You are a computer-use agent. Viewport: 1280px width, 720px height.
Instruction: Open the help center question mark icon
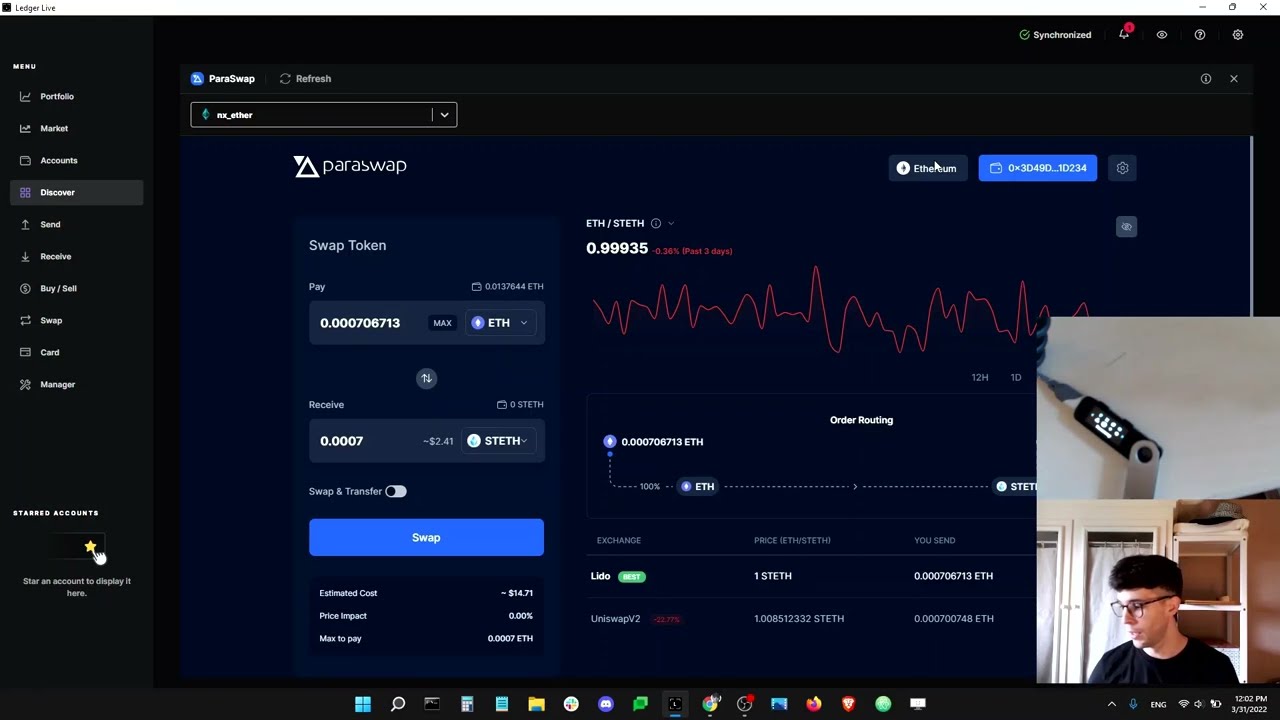click(x=1200, y=34)
